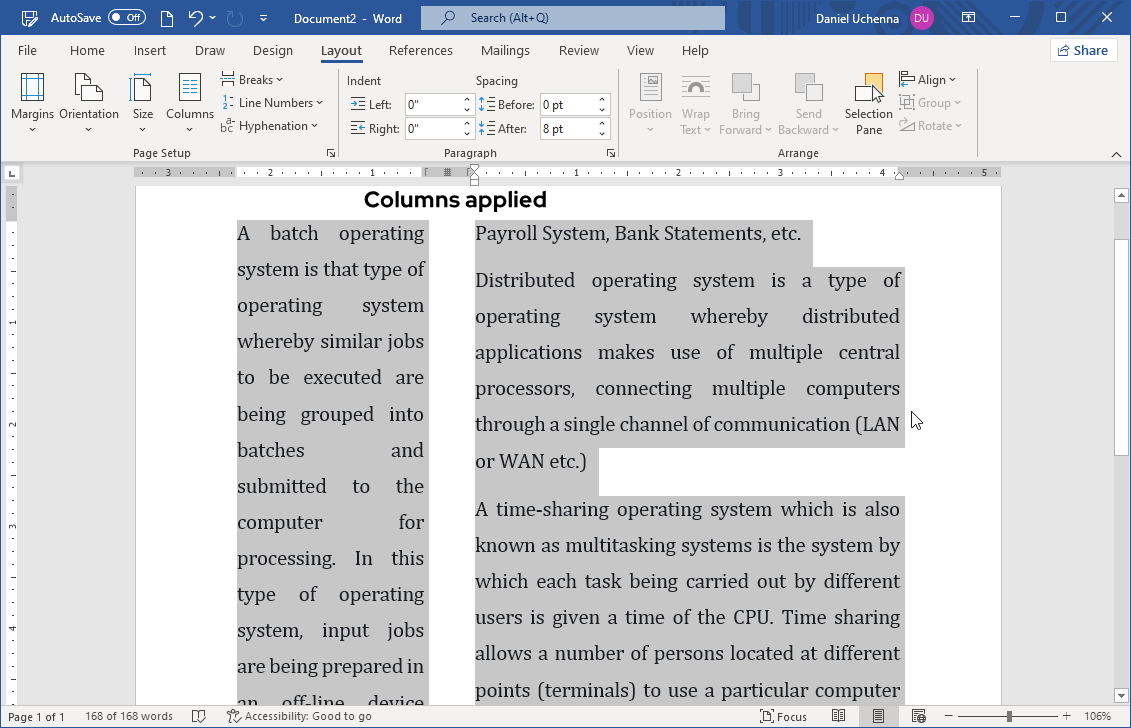Viewport: 1131px width, 728px height.
Task: Open the References tab
Action: pyautogui.click(x=420, y=50)
